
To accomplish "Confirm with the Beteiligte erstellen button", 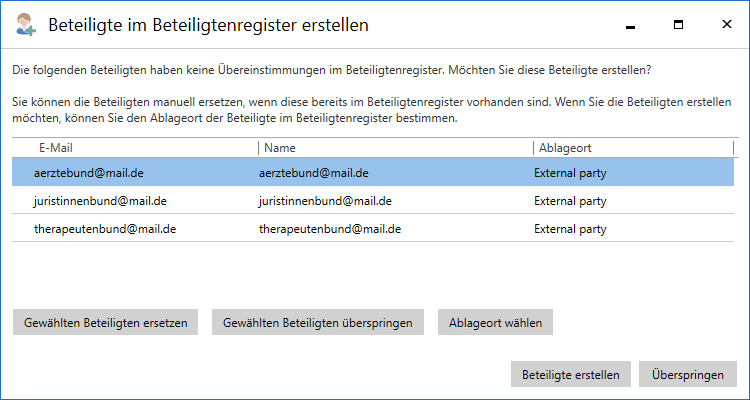I will [571, 375].
